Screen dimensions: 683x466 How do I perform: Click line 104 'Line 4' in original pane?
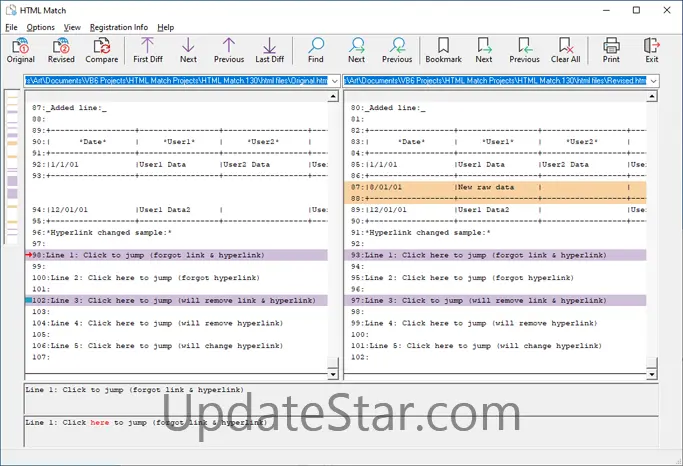pos(157,323)
